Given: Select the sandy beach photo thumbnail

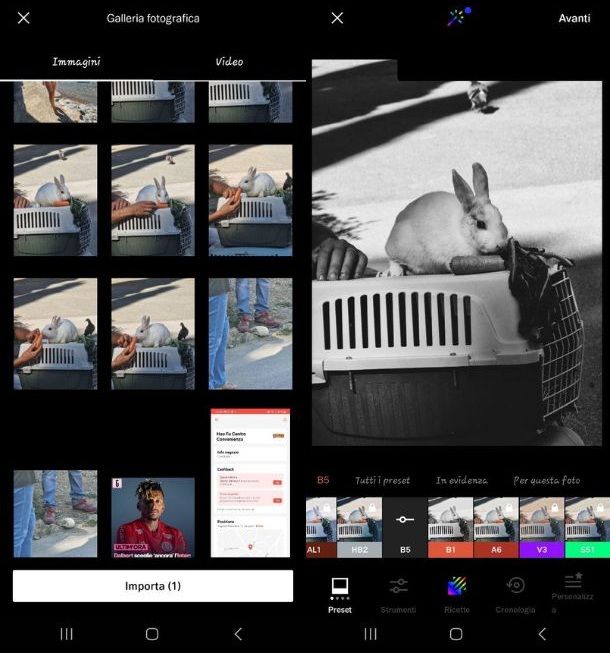Looking at the screenshot, I should pos(55,102).
